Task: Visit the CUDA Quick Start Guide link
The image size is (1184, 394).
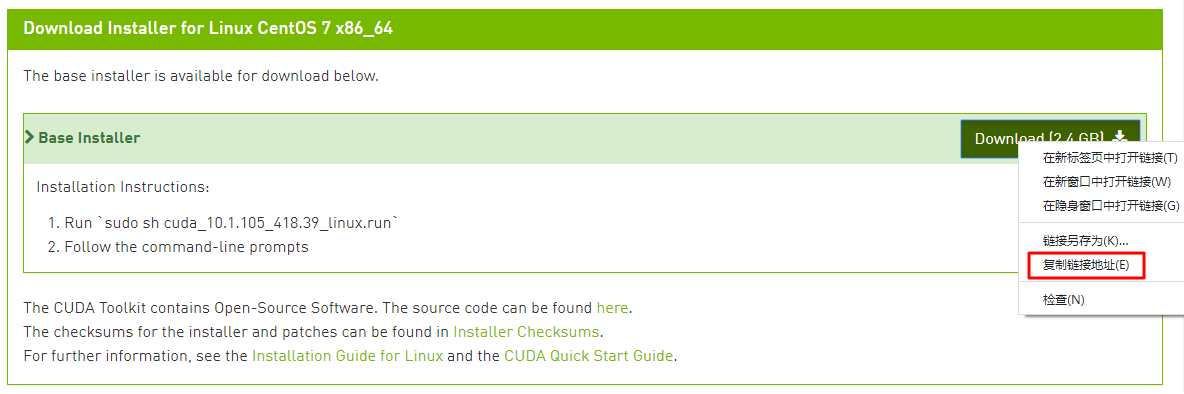Action: coord(588,356)
